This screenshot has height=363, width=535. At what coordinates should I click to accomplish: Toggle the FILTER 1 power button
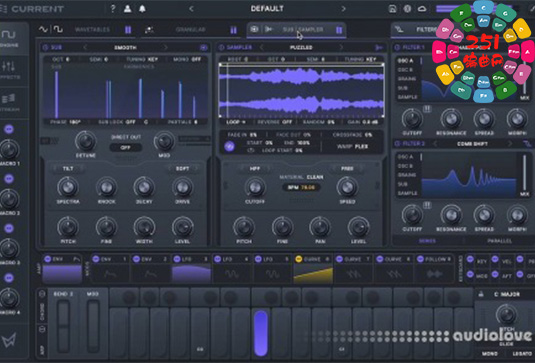click(x=397, y=47)
